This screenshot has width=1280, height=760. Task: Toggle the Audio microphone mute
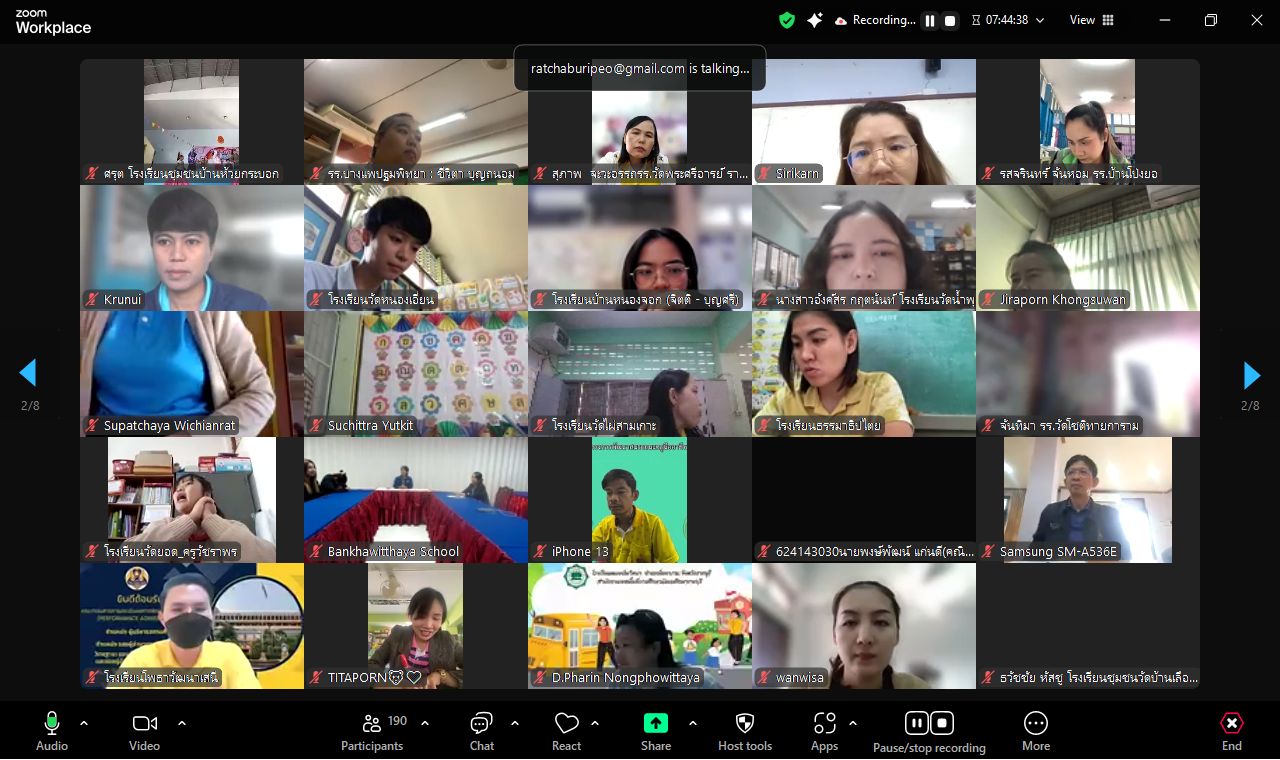(52, 731)
